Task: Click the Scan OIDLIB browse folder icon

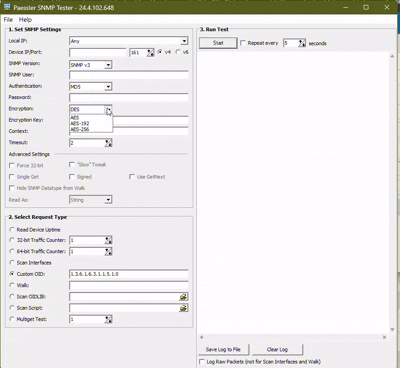Action: pyautogui.click(x=183, y=297)
